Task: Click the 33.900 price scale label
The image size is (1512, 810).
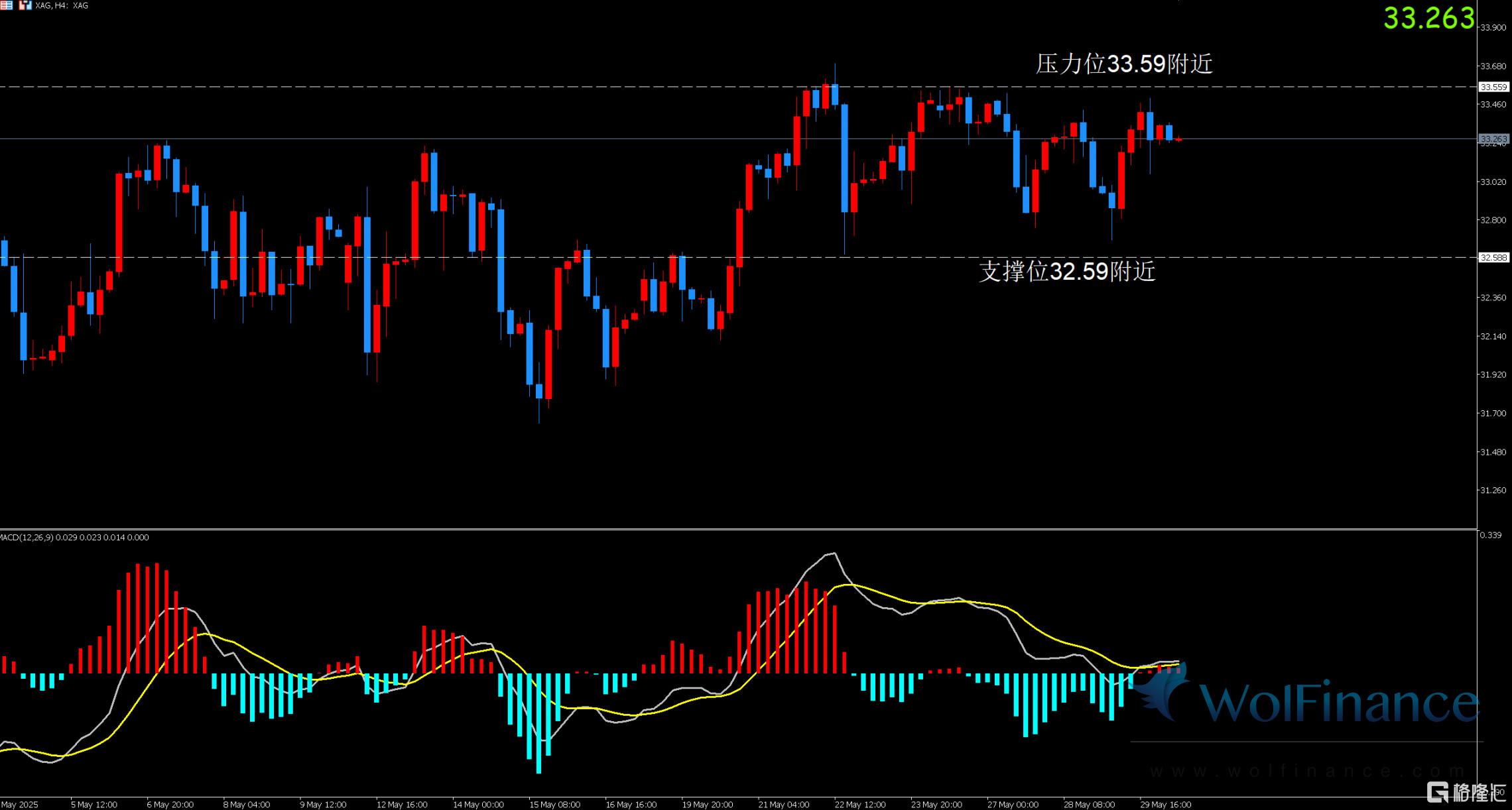Action: [x=1493, y=27]
